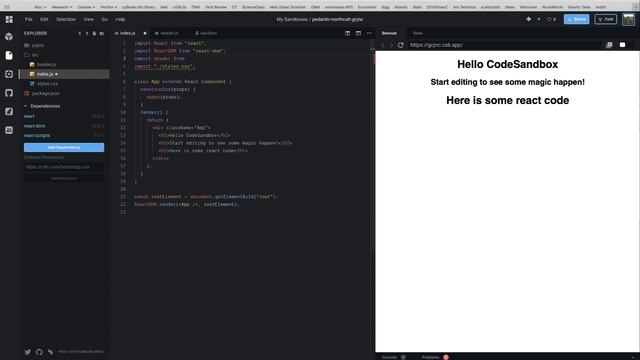Click the Fork button
This screenshot has height=360, width=640.
pyautogui.click(x=606, y=19)
